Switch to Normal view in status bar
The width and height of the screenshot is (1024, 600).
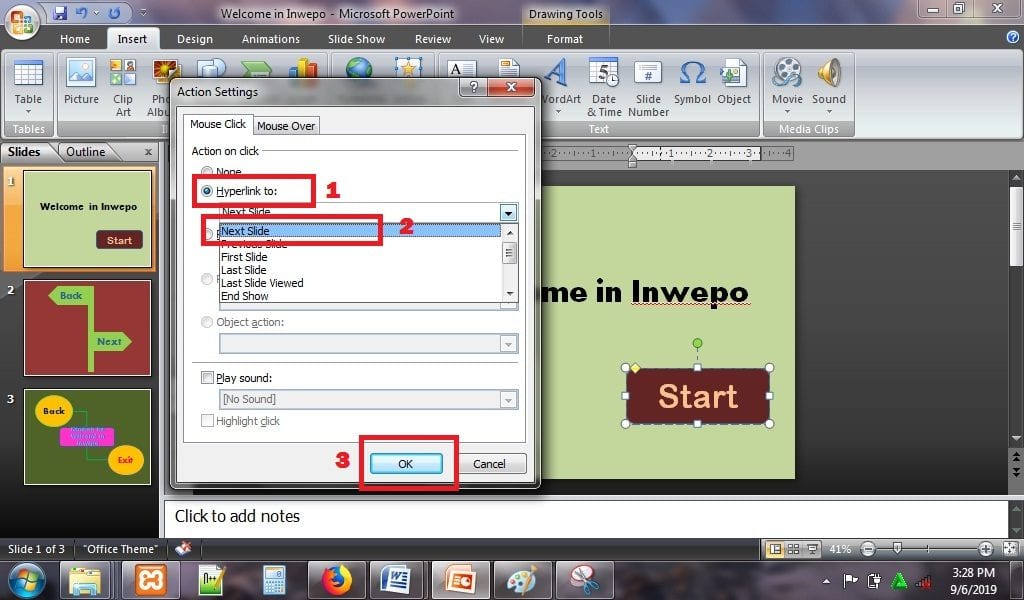[775, 549]
